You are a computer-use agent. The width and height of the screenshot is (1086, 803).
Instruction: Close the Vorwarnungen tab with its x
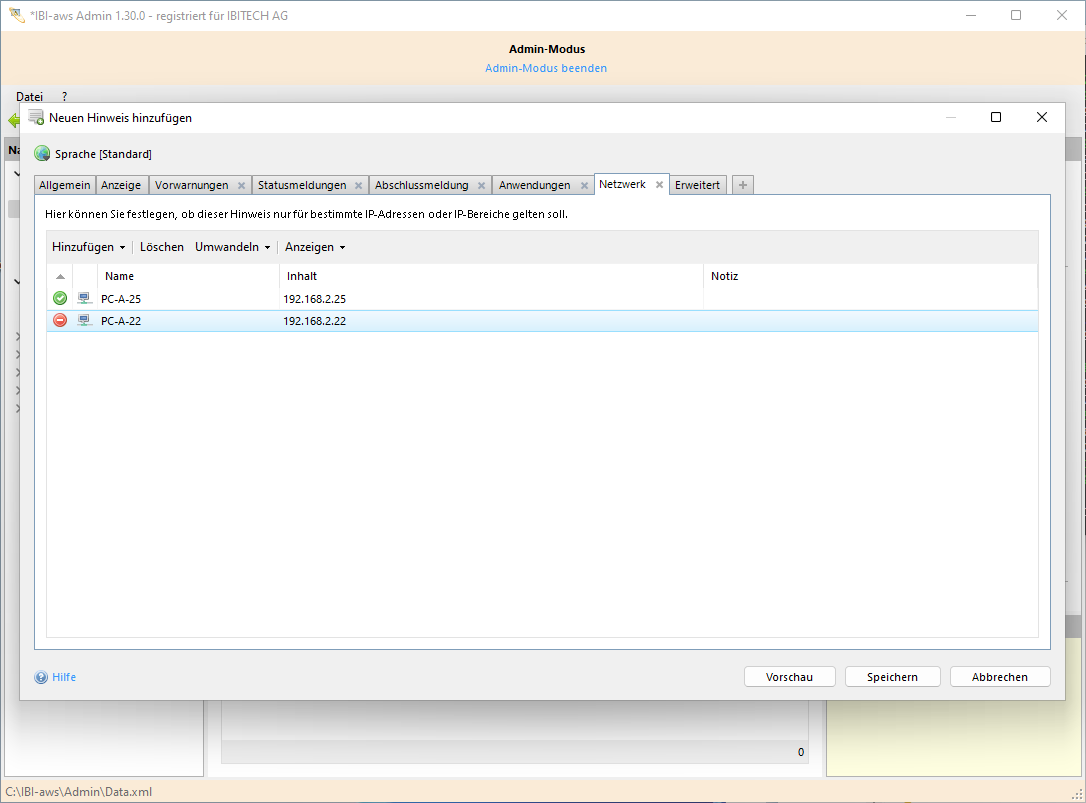pyautogui.click(x=241, y=186)
